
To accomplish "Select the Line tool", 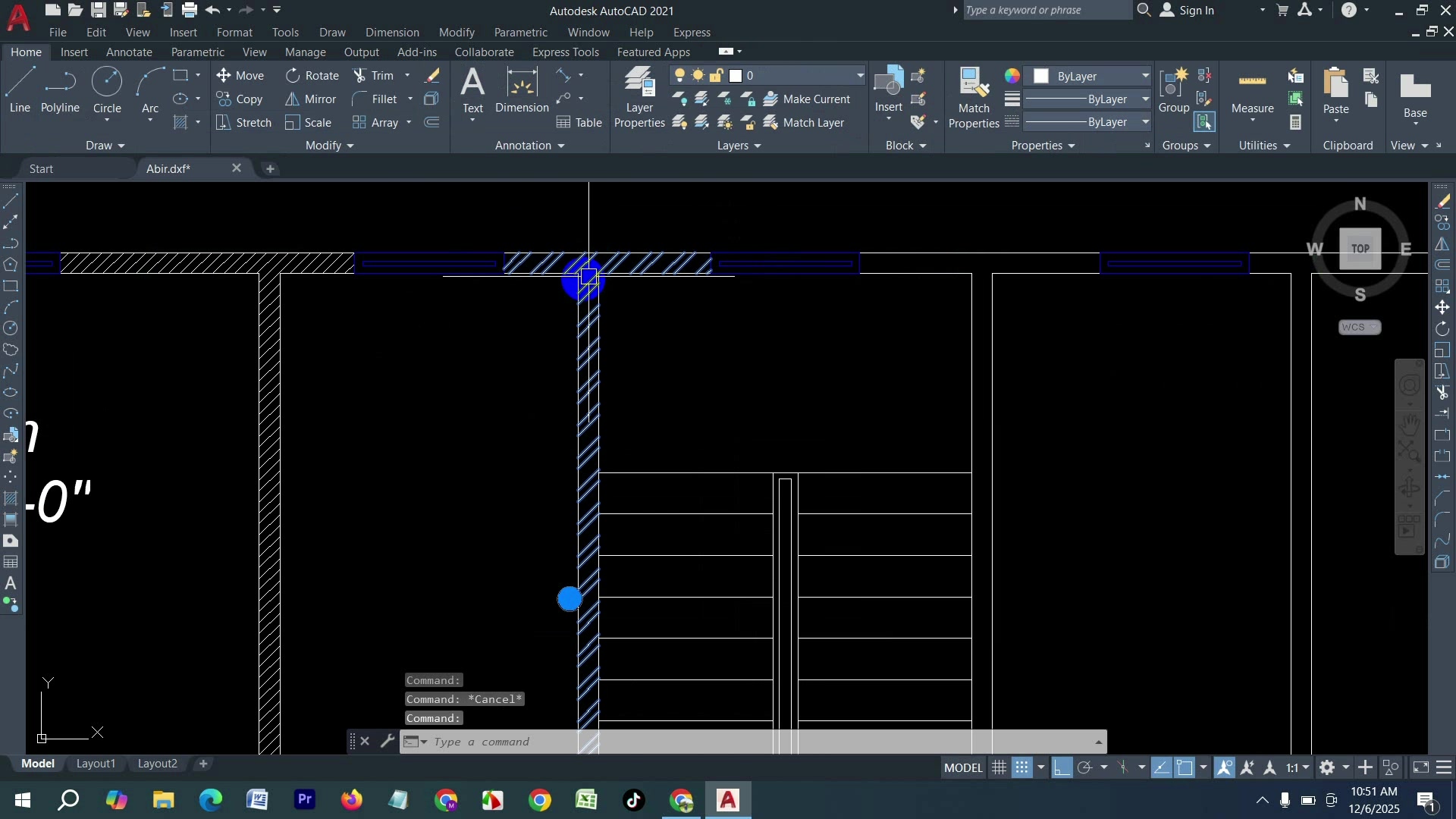I will tap(20, 91).
